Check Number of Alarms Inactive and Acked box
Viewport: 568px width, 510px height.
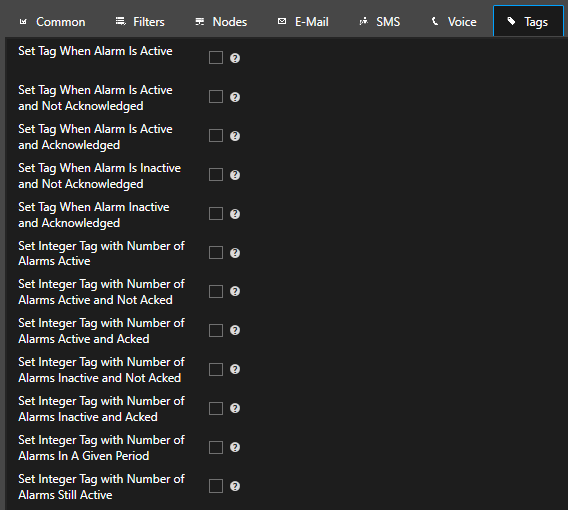click(216, 409)
